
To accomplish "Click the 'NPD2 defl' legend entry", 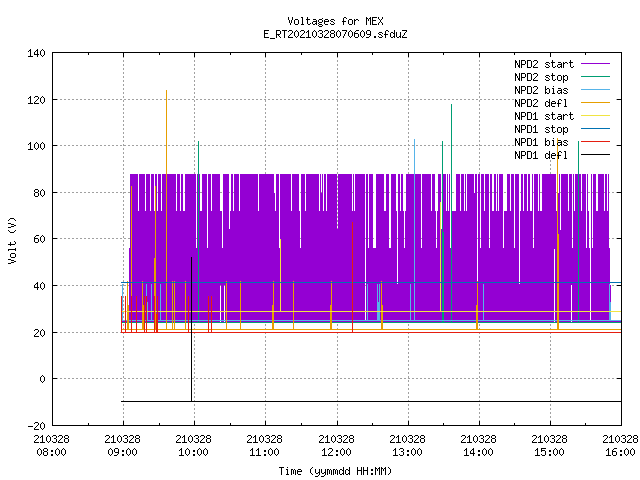I will pos(541,103).
